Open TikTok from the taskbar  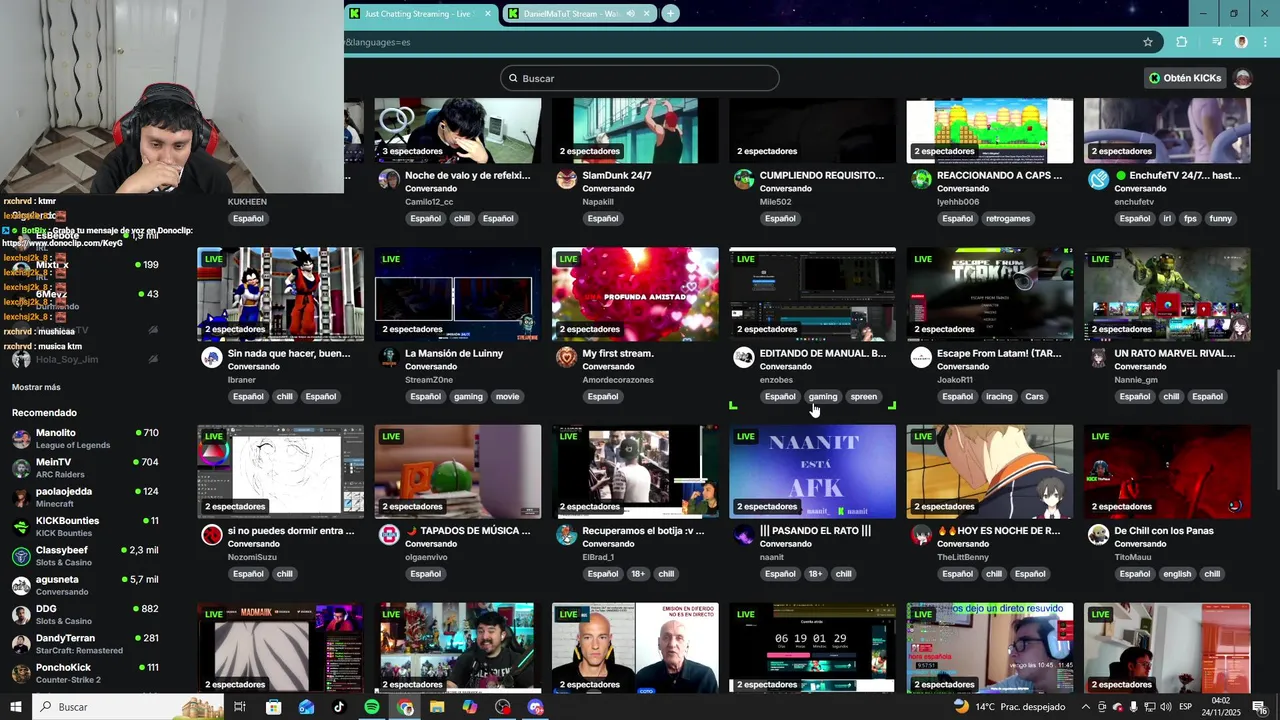pos(339,707)
